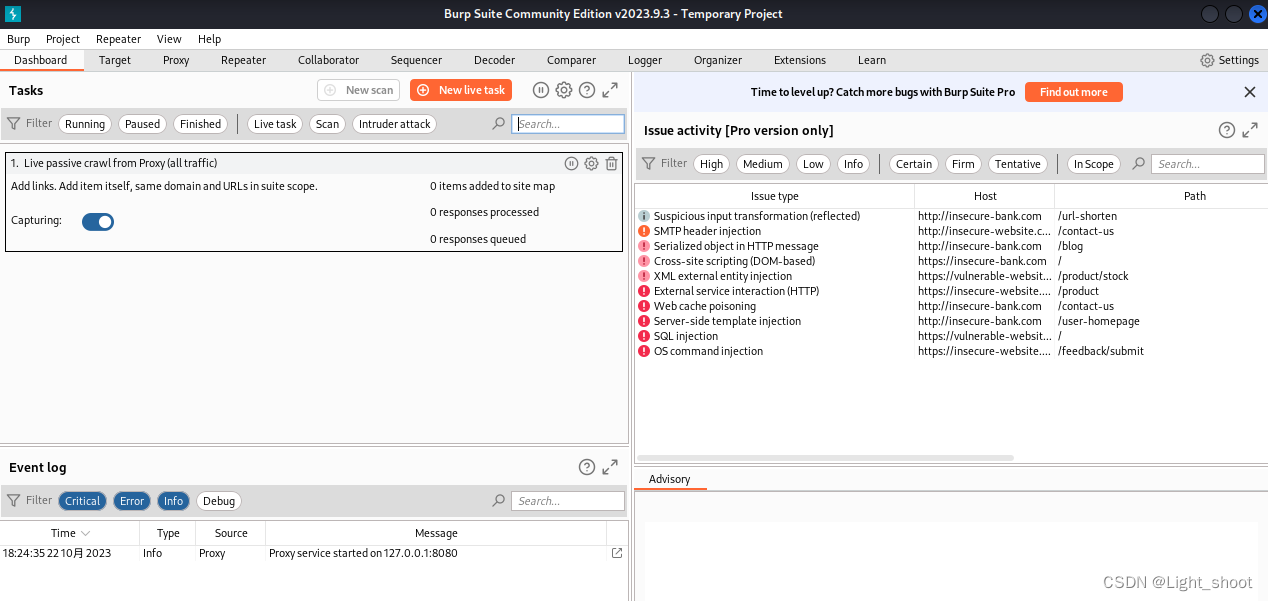Click magnifier icon beside Issue activity search
Image resolution: width=1268 pixels, height=601 pixels.
click(x=1139, y=163)
